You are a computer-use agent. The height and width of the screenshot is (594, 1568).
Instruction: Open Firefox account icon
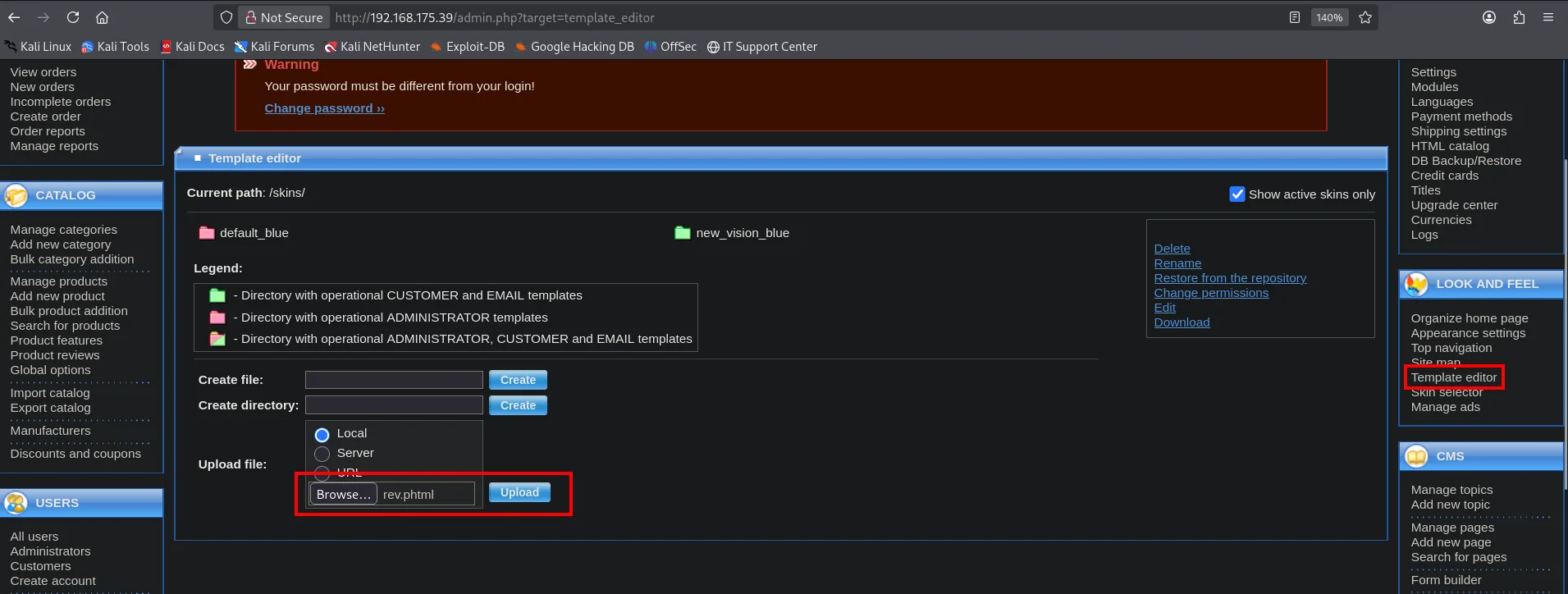pos(1489,17)
